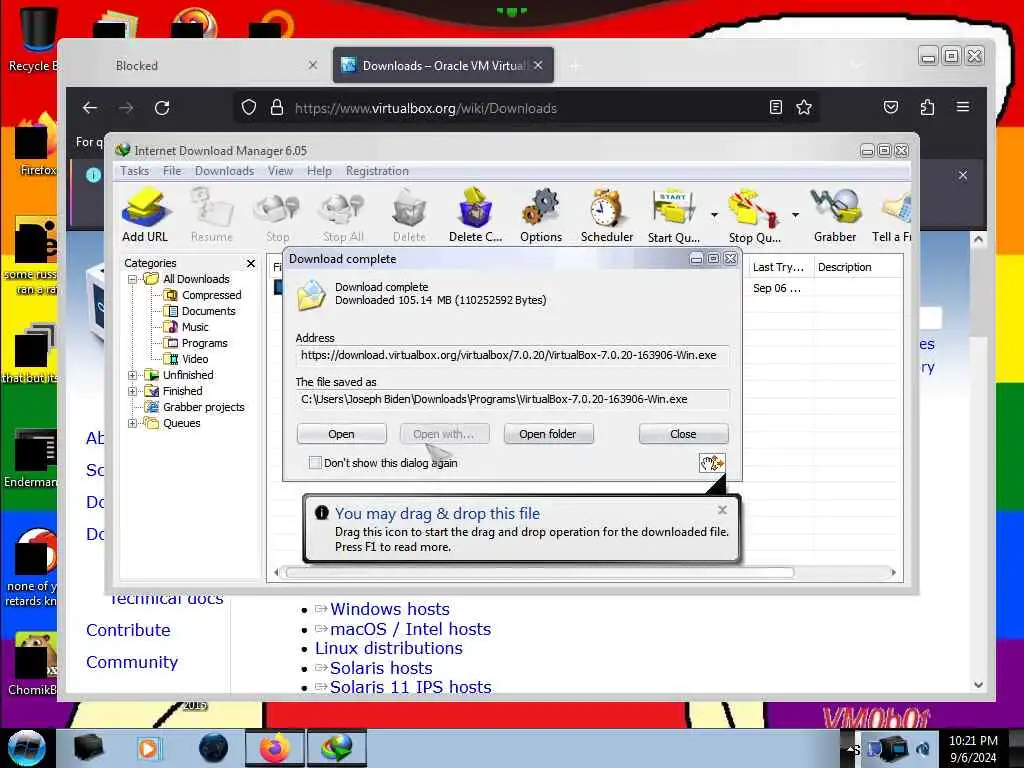Click the Stop All toolbar icon
The image size is (1024, 768).
pos(343,215)
